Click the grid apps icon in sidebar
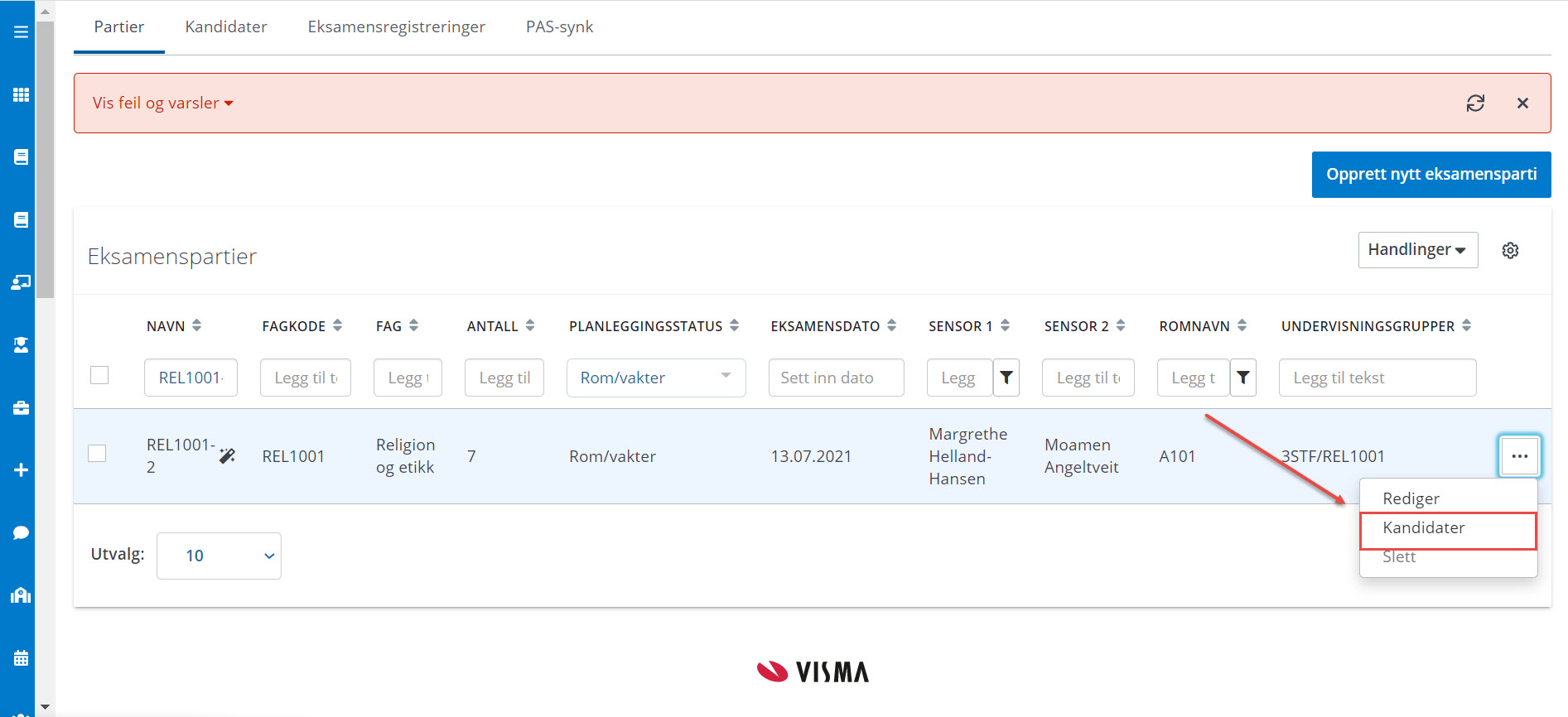Viewport: 1568px width, 717px height. coord(21,94)
